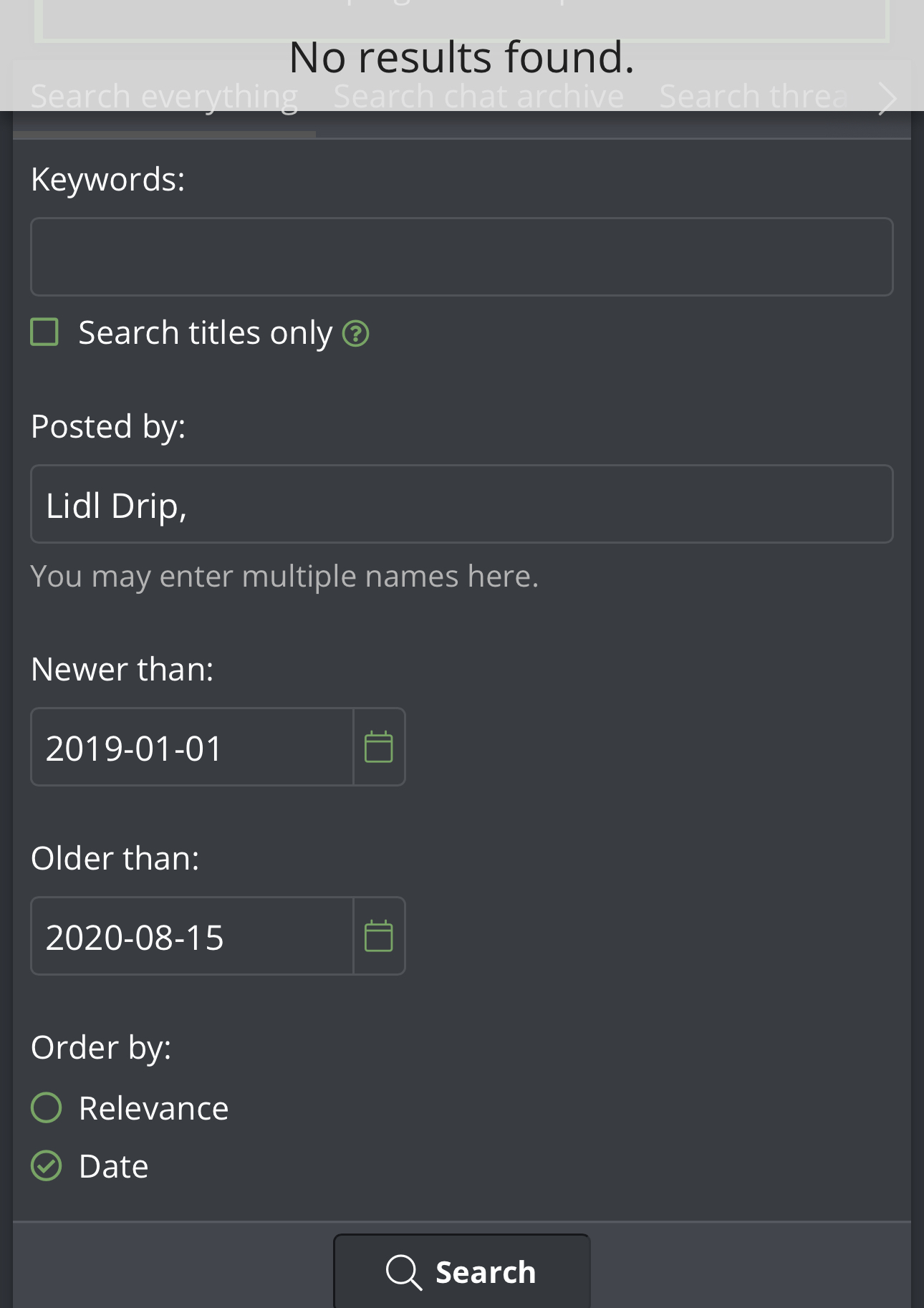Edit the Older than date 2020-08-15

192,936
